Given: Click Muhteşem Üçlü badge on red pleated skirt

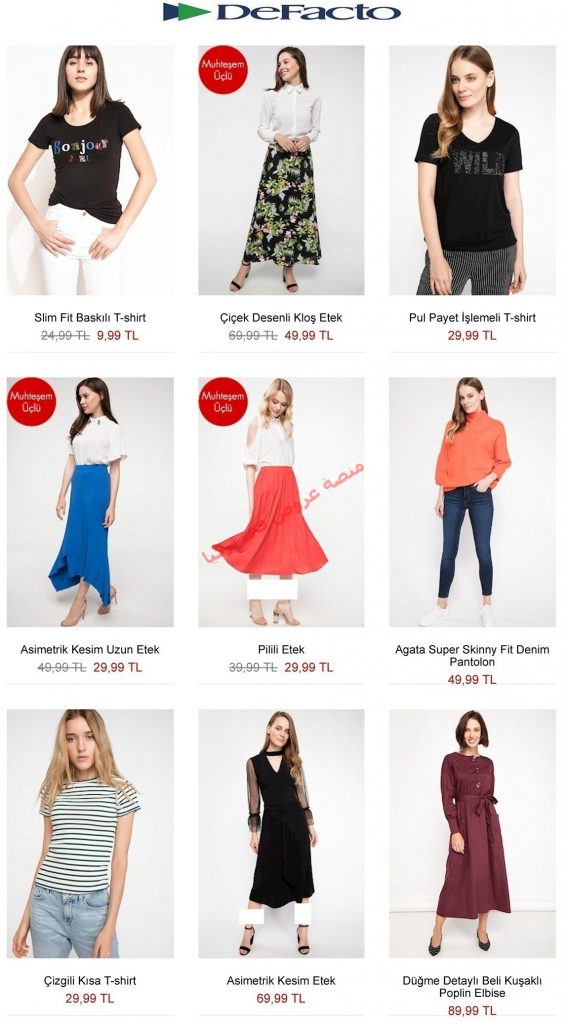Looking at the screenshot, I should (x=223, y=402).
